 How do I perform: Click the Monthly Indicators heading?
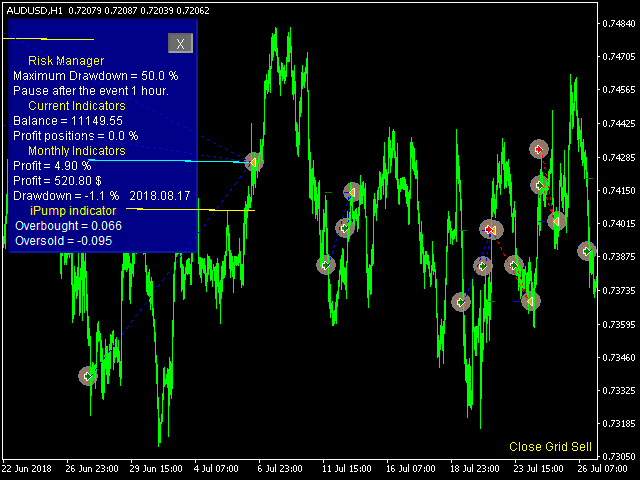[77, 151]
